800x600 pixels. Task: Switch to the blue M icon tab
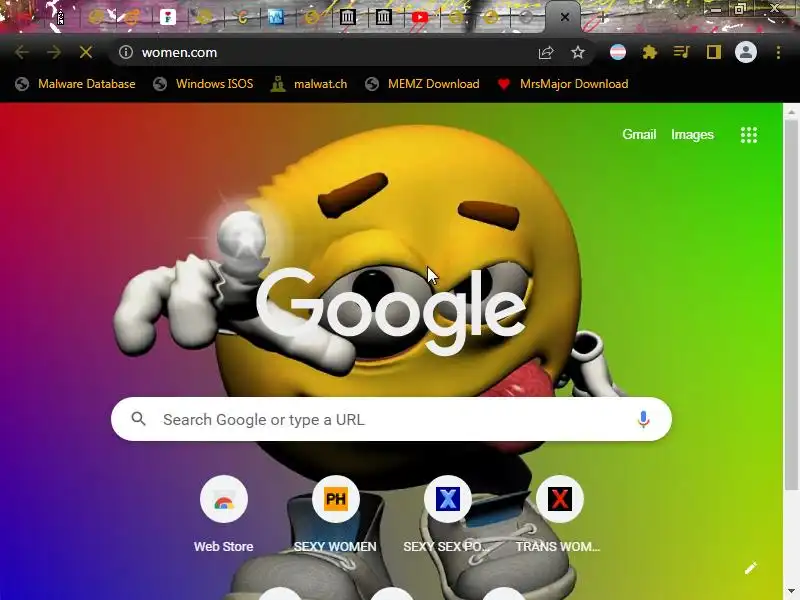[x=276, y=17]
